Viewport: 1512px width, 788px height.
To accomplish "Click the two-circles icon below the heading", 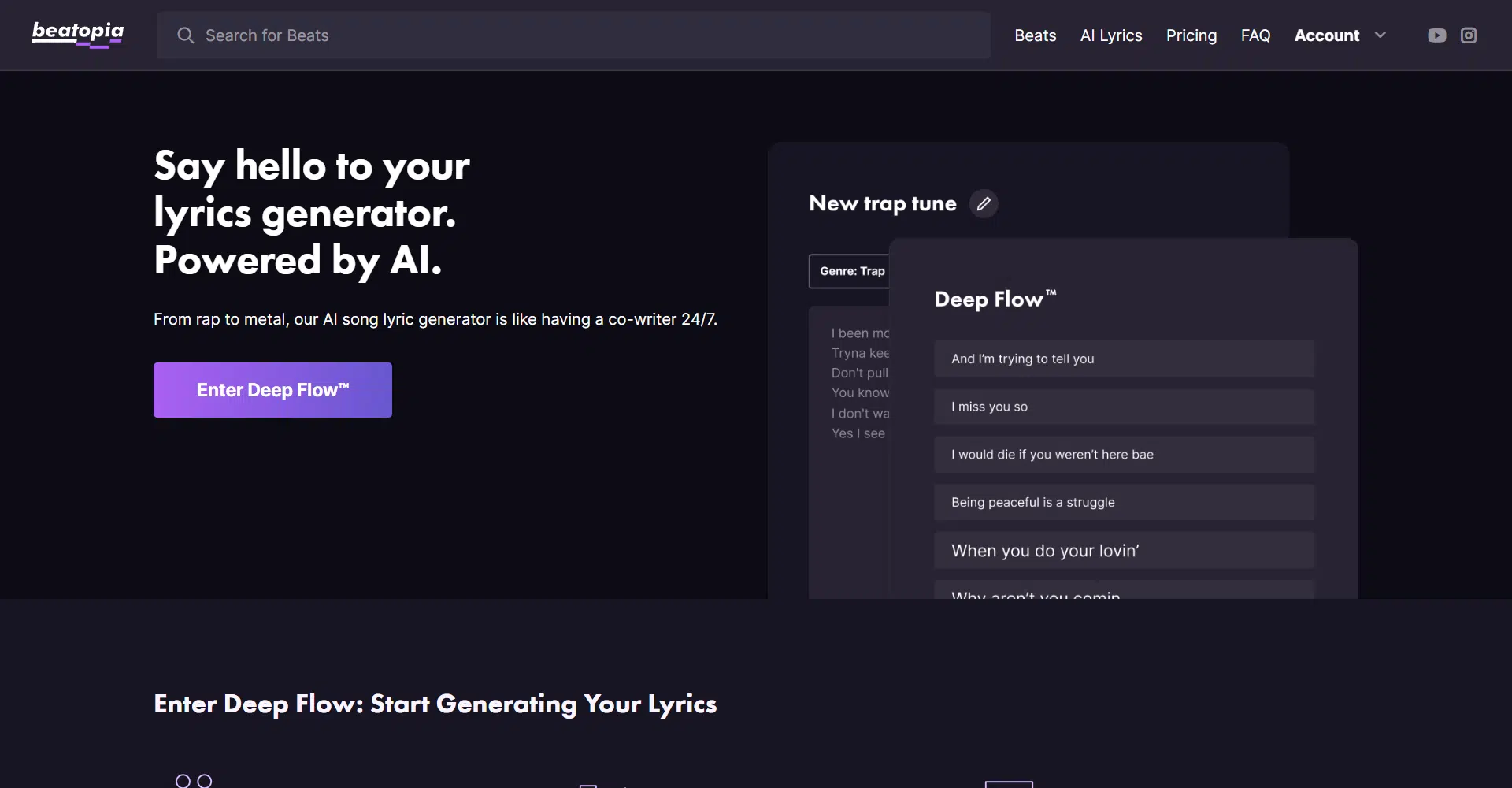I will click(x=194, y=780).
